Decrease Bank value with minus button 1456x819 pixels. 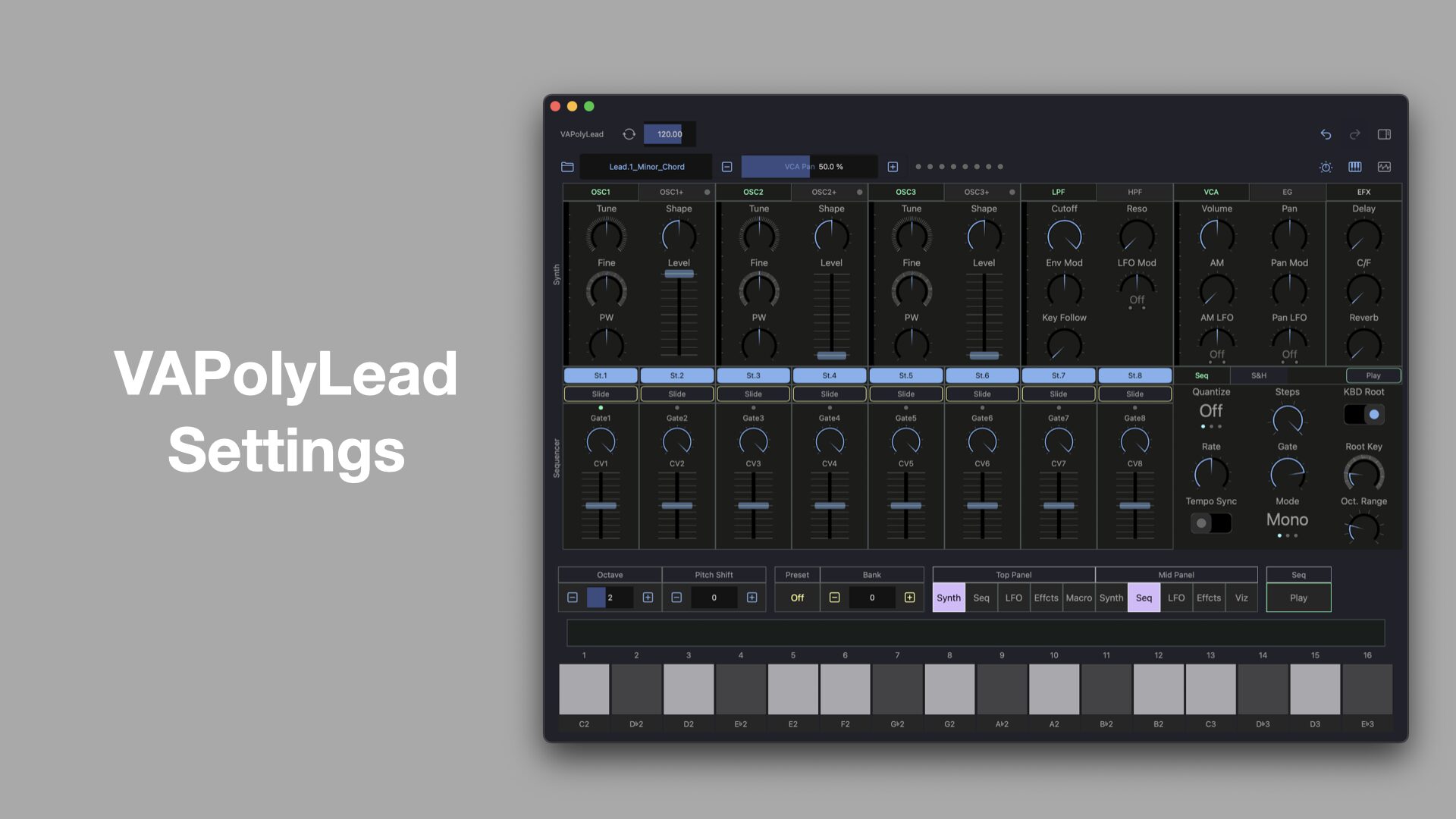[834, 598]
